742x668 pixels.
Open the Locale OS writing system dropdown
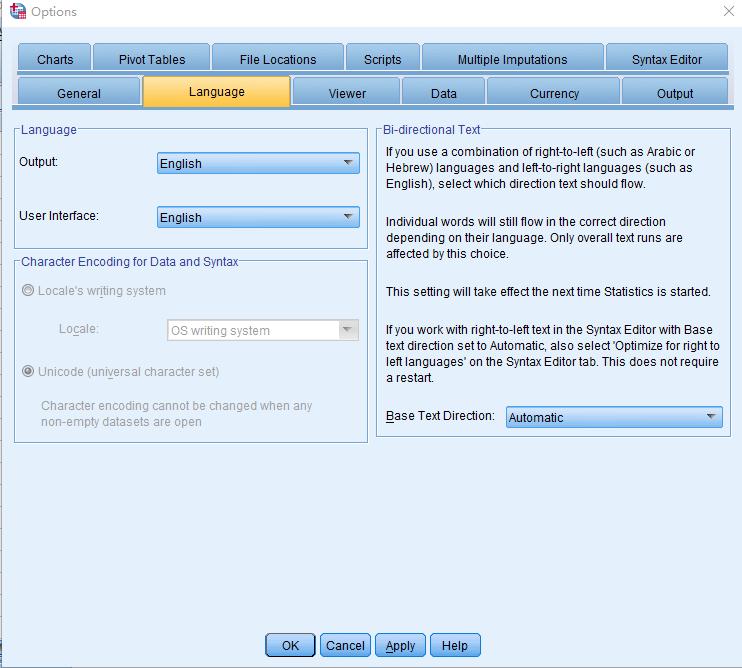tap(263, 330)
